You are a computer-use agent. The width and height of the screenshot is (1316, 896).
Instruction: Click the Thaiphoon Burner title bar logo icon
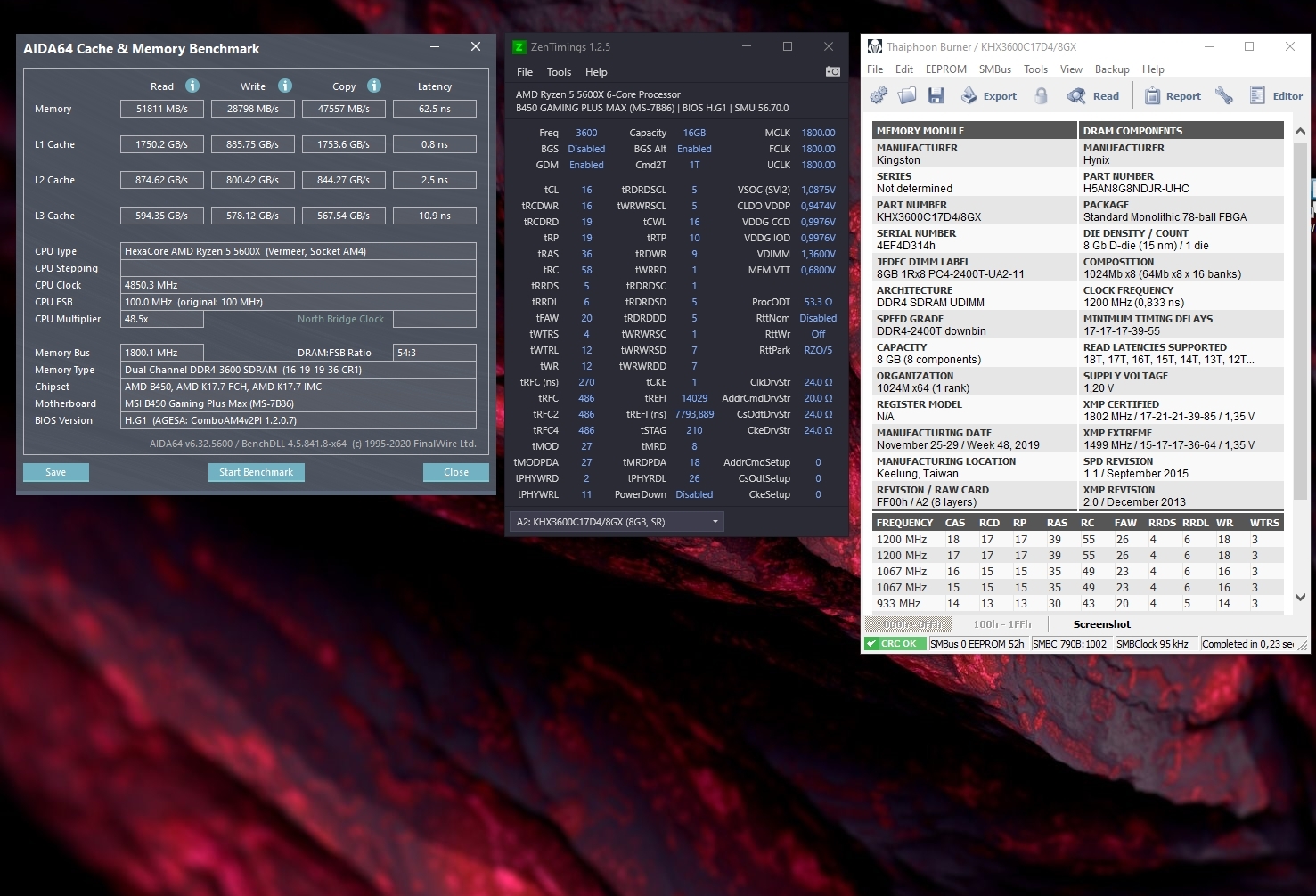coord(875,46)
